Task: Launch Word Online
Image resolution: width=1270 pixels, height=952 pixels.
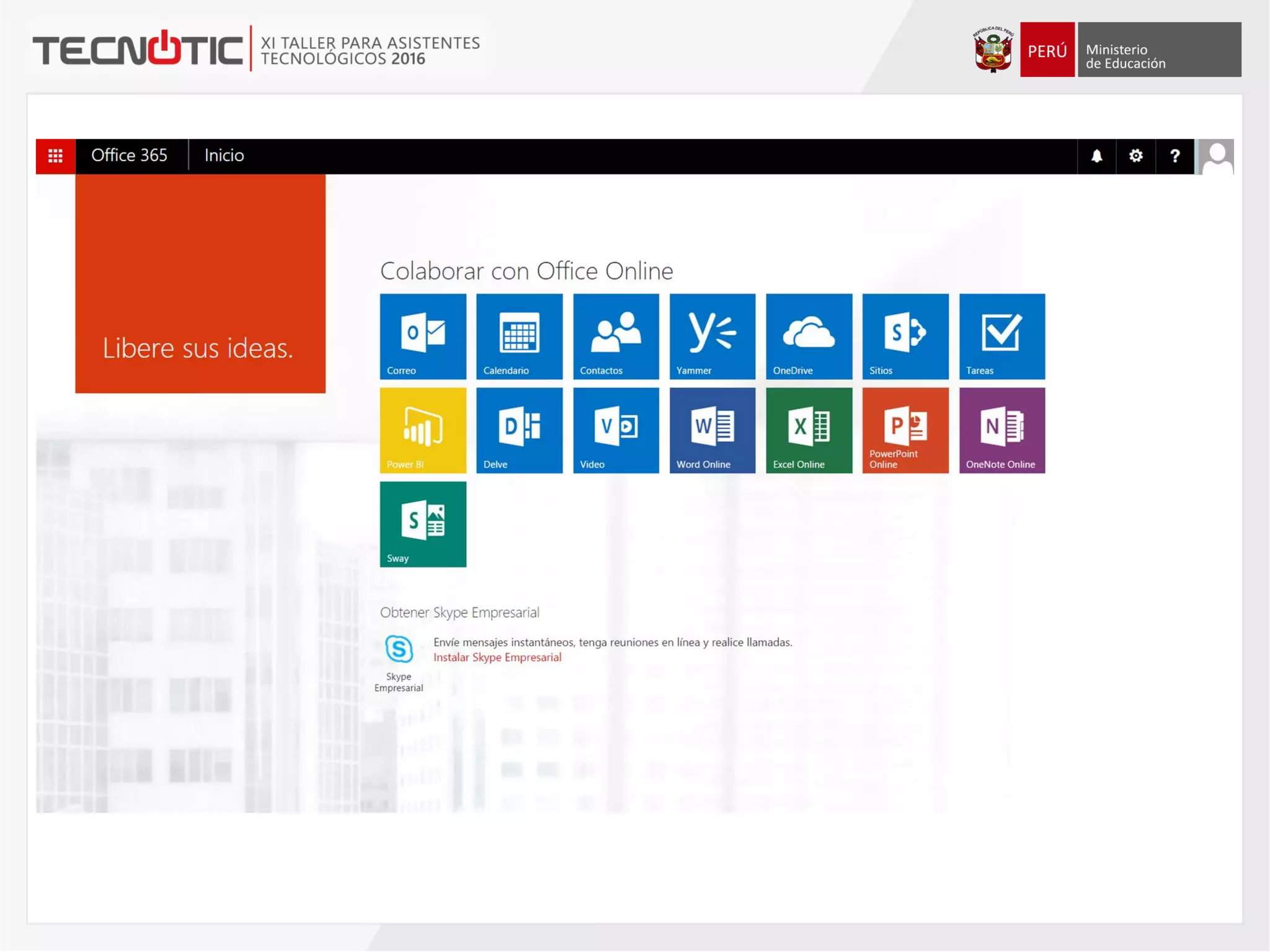Action: point(712,430)
